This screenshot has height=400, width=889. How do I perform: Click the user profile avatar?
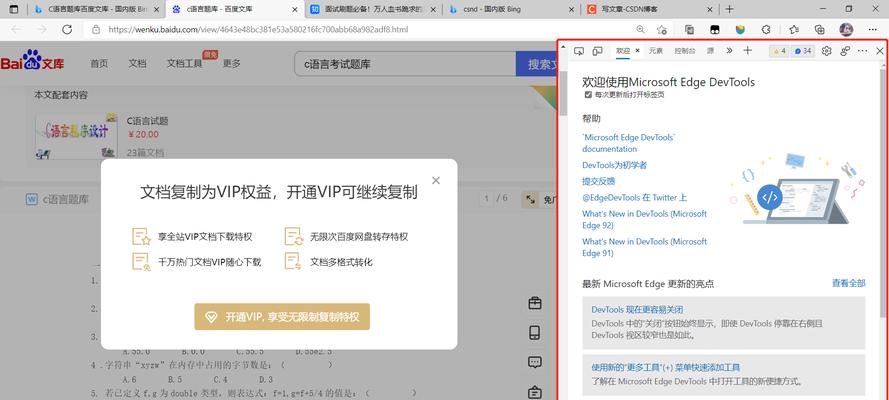pos(846,29)
